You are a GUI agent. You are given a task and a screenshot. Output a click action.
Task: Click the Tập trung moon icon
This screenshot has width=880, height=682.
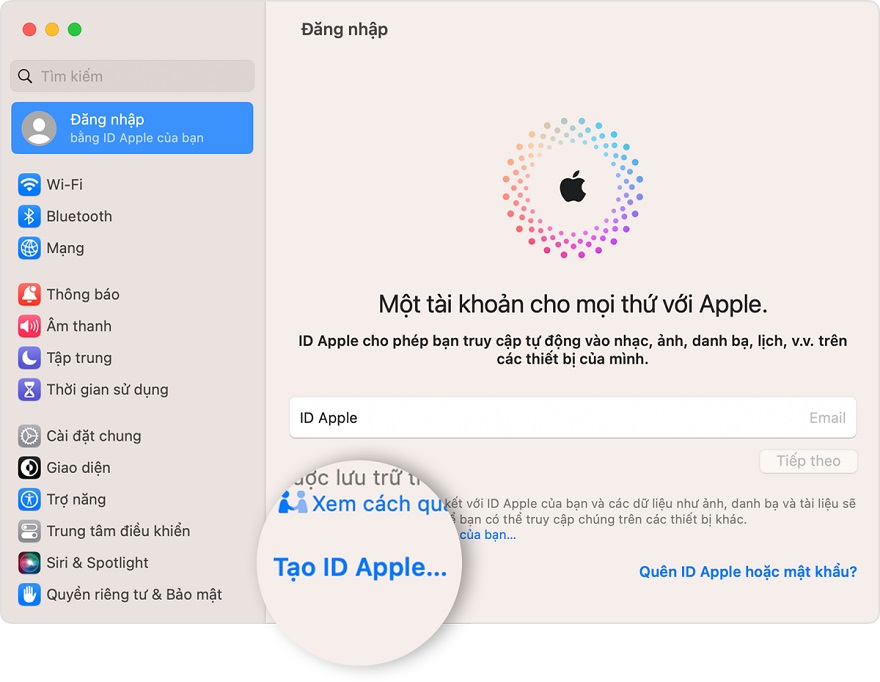29,358
